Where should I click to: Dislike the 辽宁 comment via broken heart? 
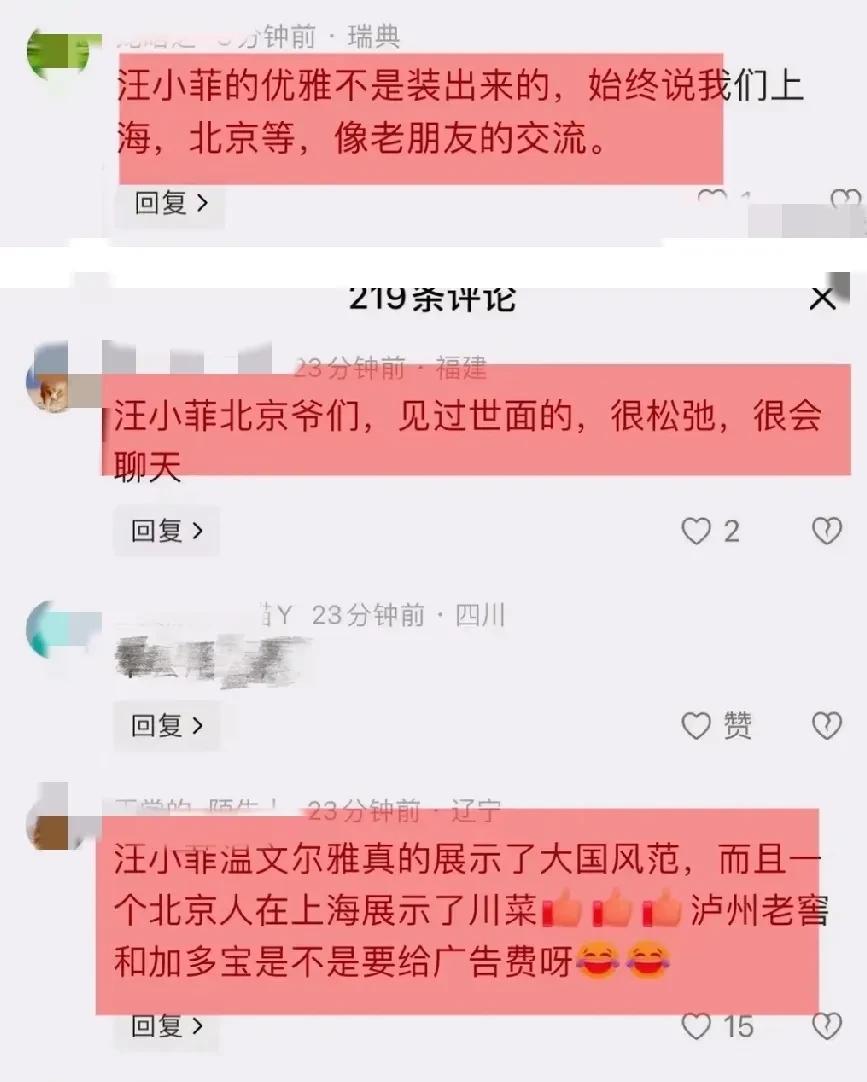coord(827,1026)
